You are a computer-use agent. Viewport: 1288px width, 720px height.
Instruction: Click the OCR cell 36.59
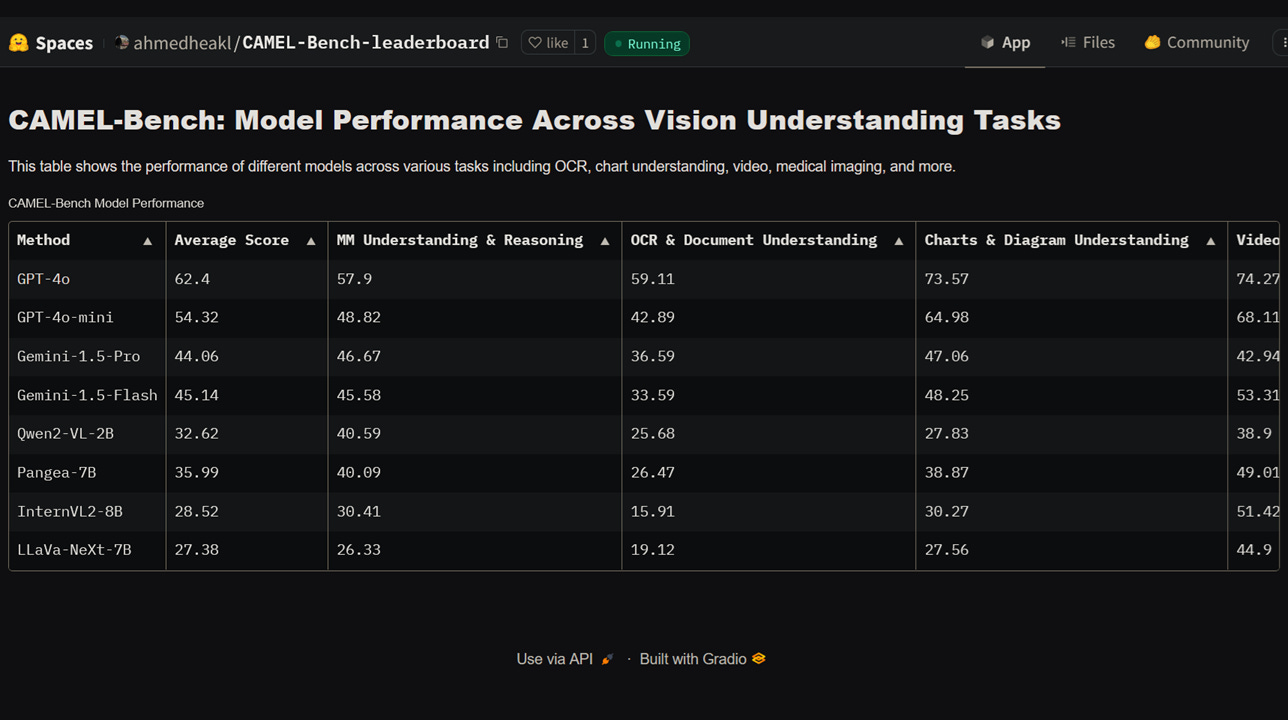(x=769, y=357)
